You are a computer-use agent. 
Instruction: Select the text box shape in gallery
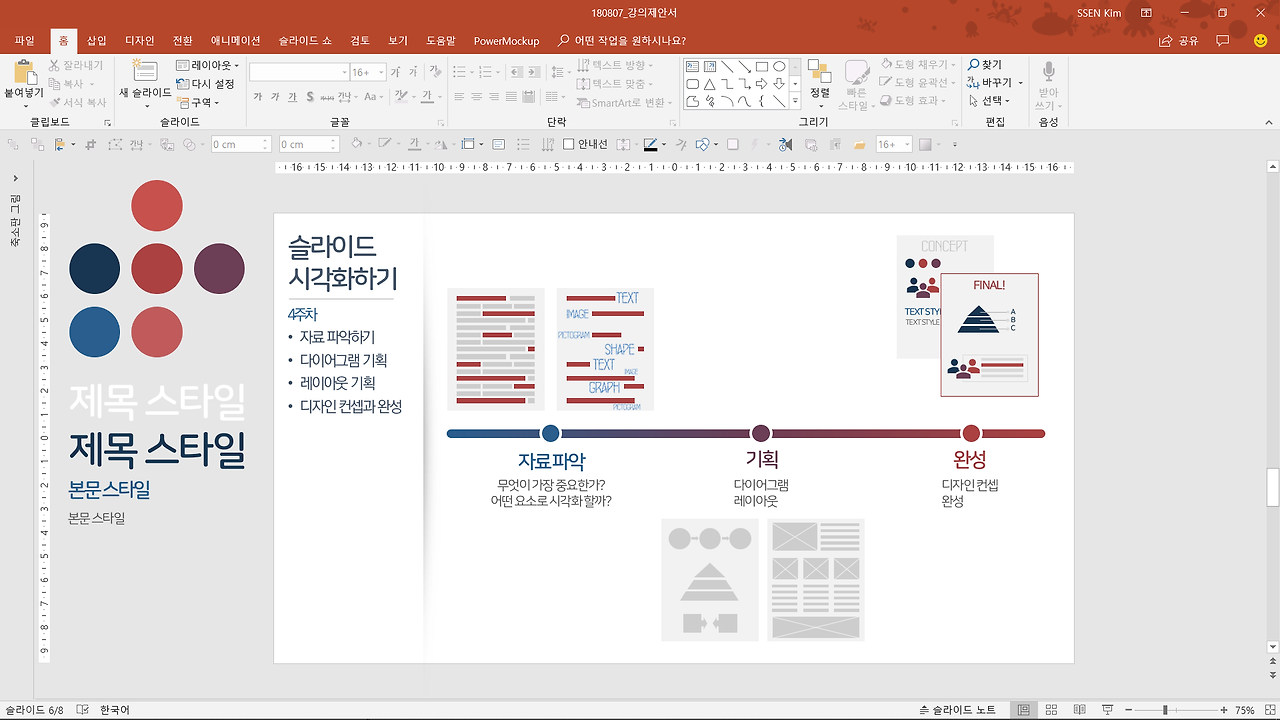(692, 67)
